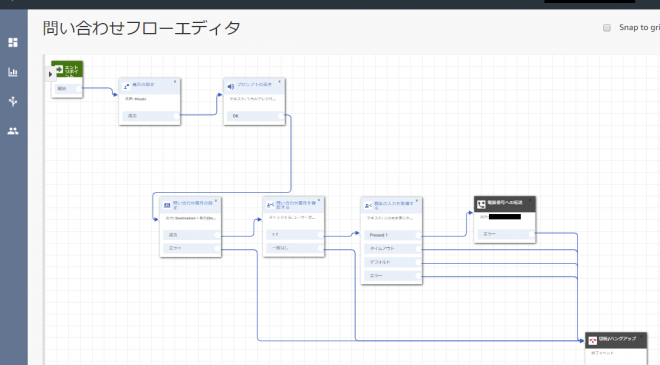Close the voice setting block
This screenshot has width=660, height=365.
pyautogui.click(x=175, y=82)
